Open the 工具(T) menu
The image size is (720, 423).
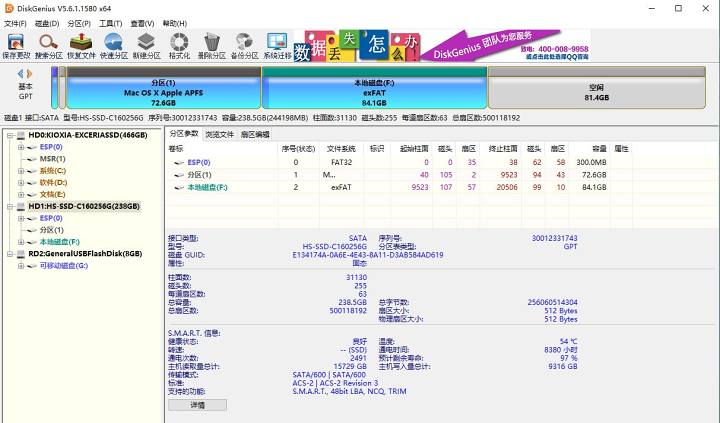pyautogui.click(x=110, y=23)
